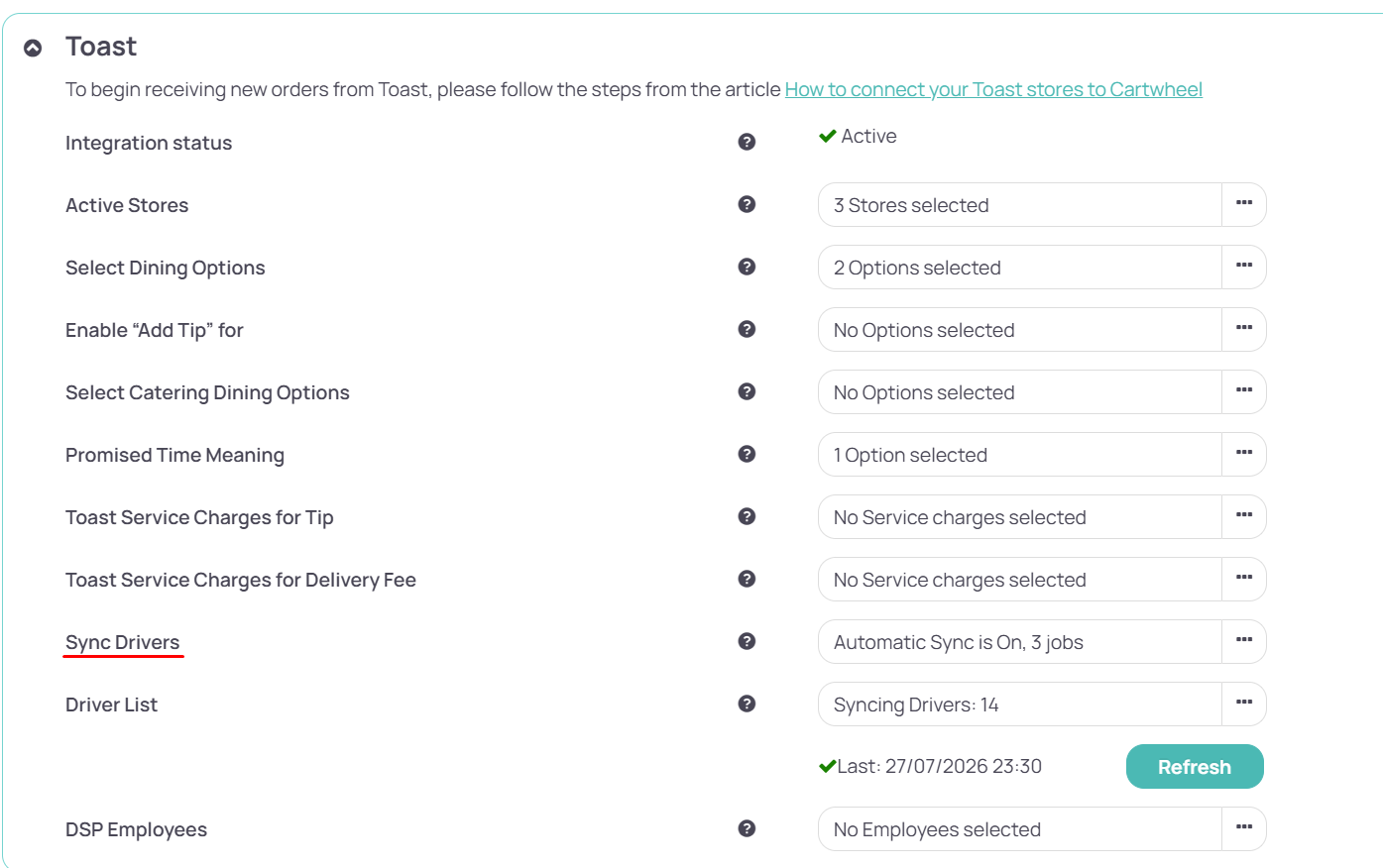The height and width of the screenshot is (868, 1383).
Task: Click the "Enable "Add Tip" for" label
Action: click(x=155, y=330)
